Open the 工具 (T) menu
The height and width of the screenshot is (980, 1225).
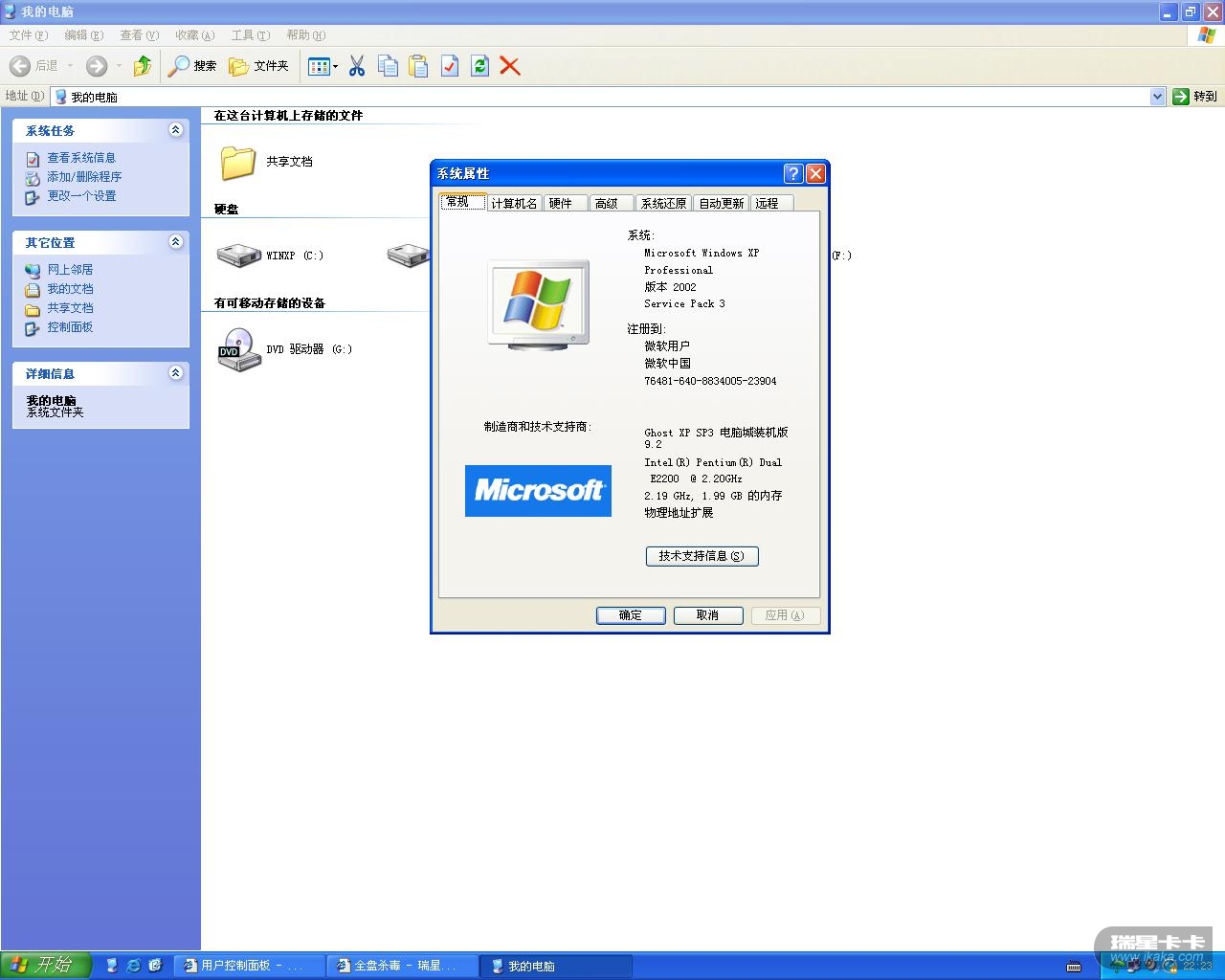coord(251,35)
